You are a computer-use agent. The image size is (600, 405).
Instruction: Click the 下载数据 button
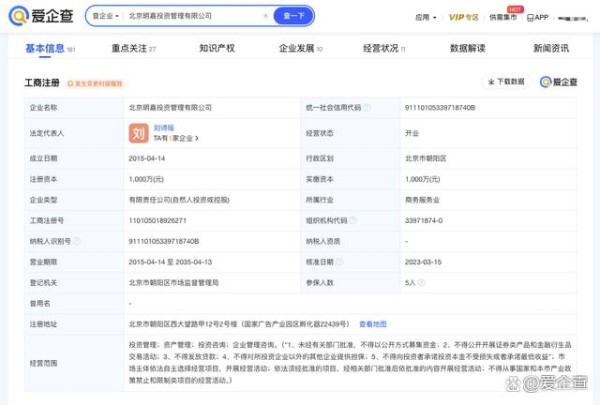(x=506, y=82)
